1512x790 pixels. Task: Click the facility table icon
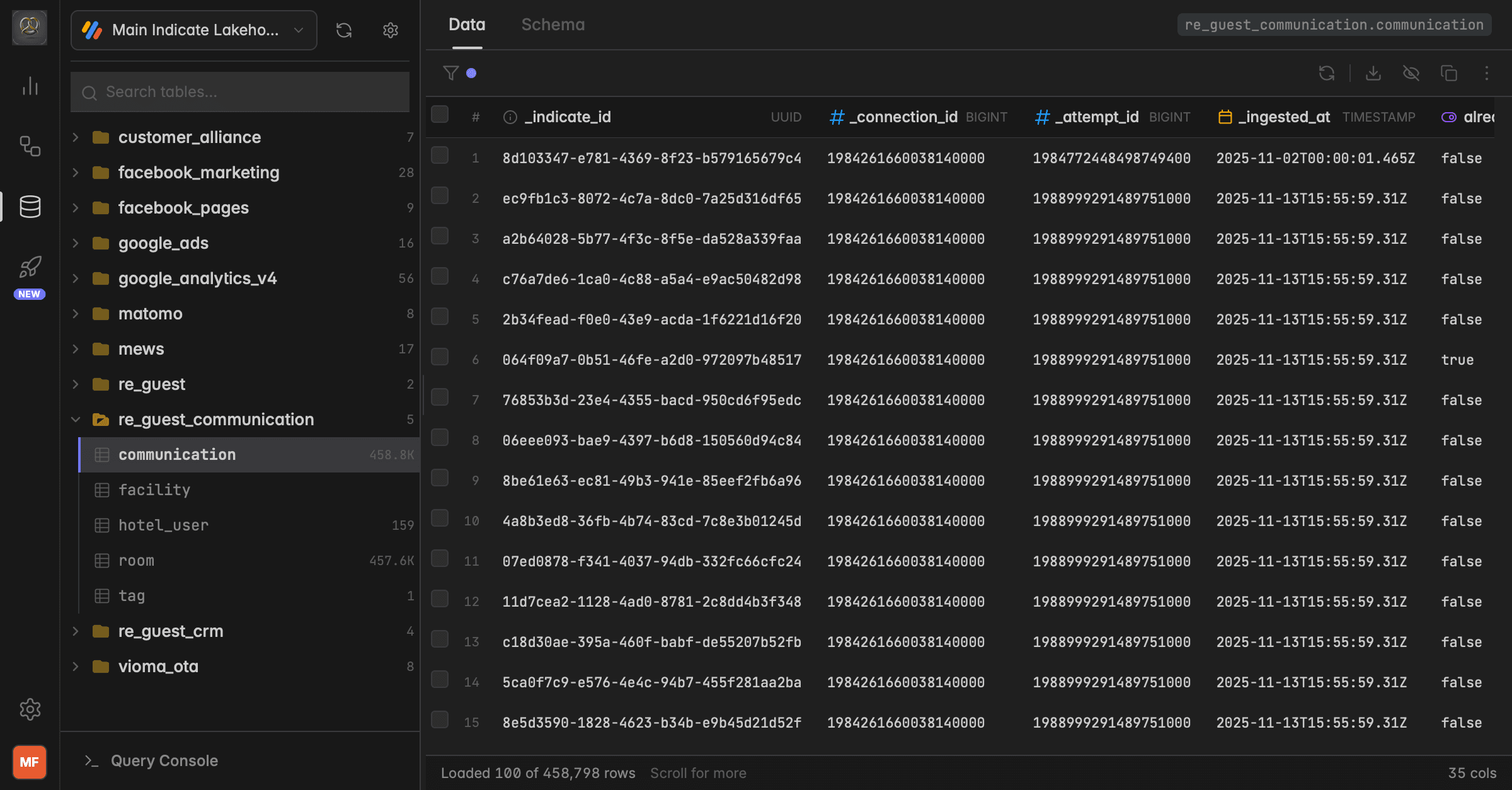[102, 490]
